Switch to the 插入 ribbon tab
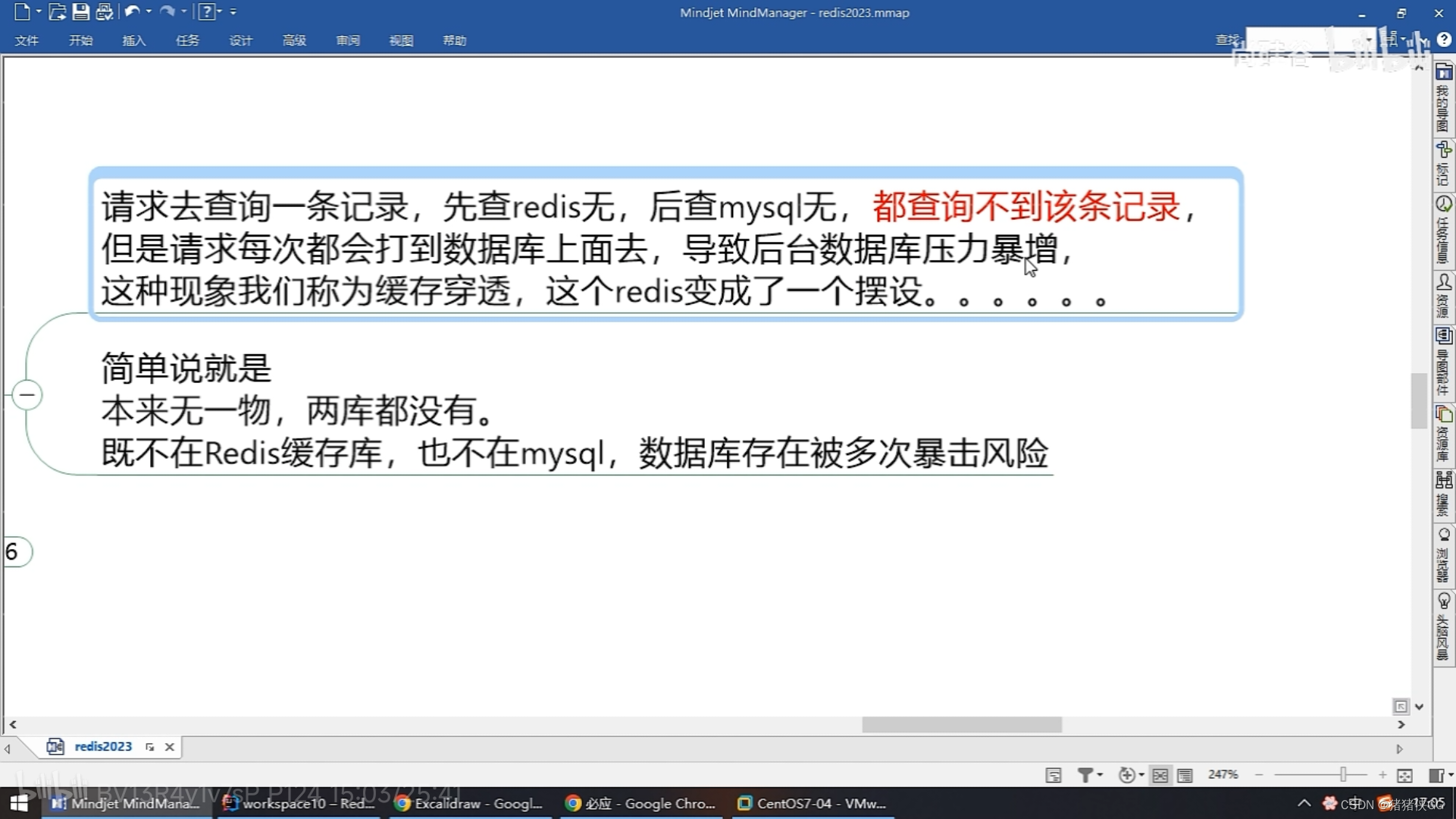The width and height of the screenshot is (1456, 819). tap(134, 40)
